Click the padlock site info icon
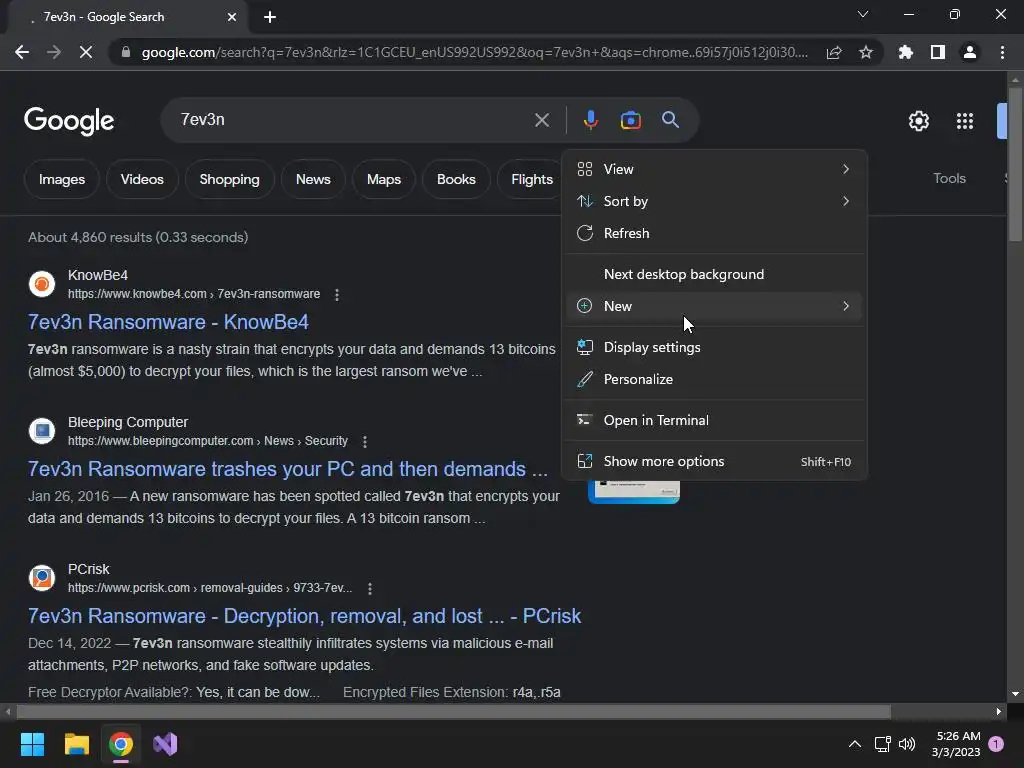 coord(125,52)
